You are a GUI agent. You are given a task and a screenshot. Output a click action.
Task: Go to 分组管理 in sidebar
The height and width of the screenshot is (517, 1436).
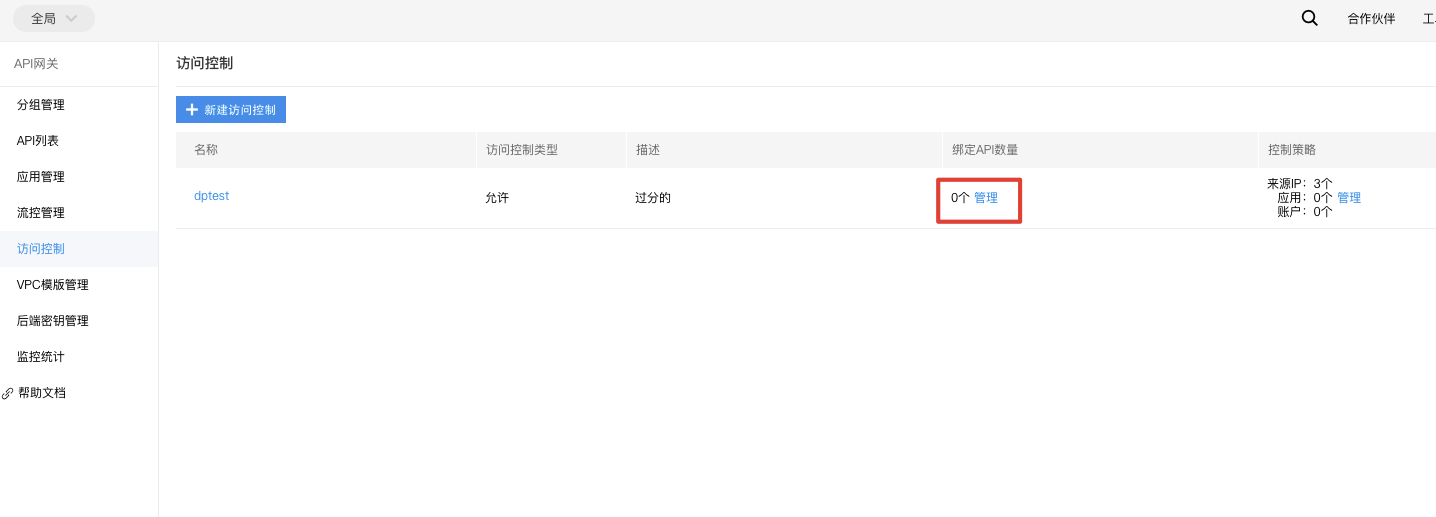(41, 105)
